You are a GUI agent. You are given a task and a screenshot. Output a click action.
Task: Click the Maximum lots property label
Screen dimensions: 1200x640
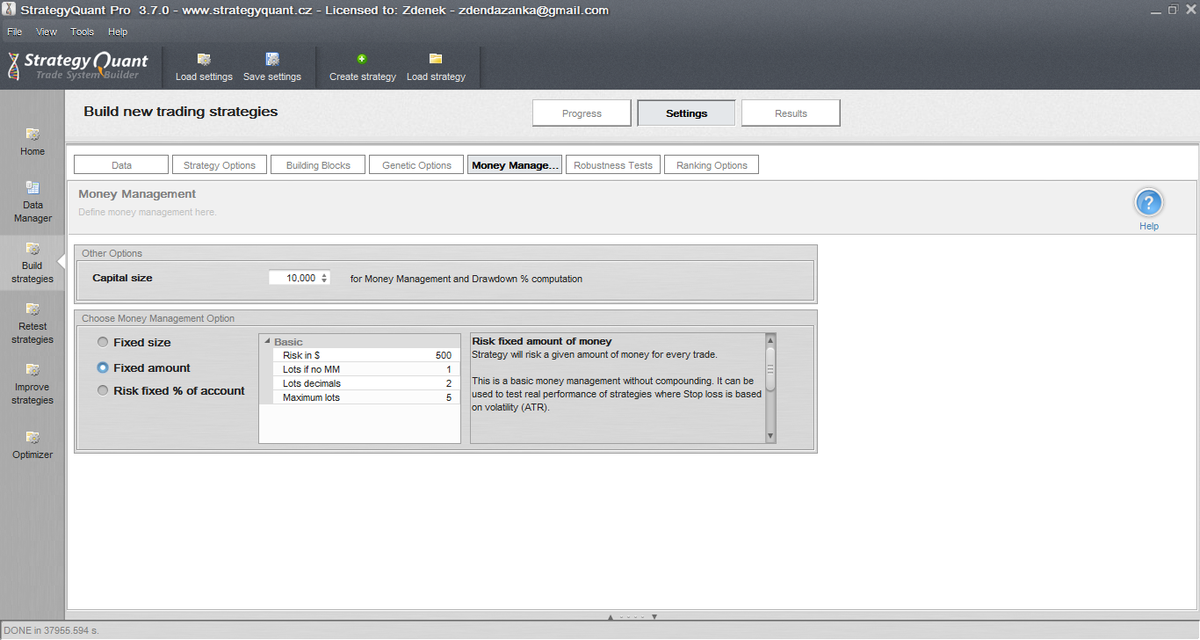[x=311, y=397]
